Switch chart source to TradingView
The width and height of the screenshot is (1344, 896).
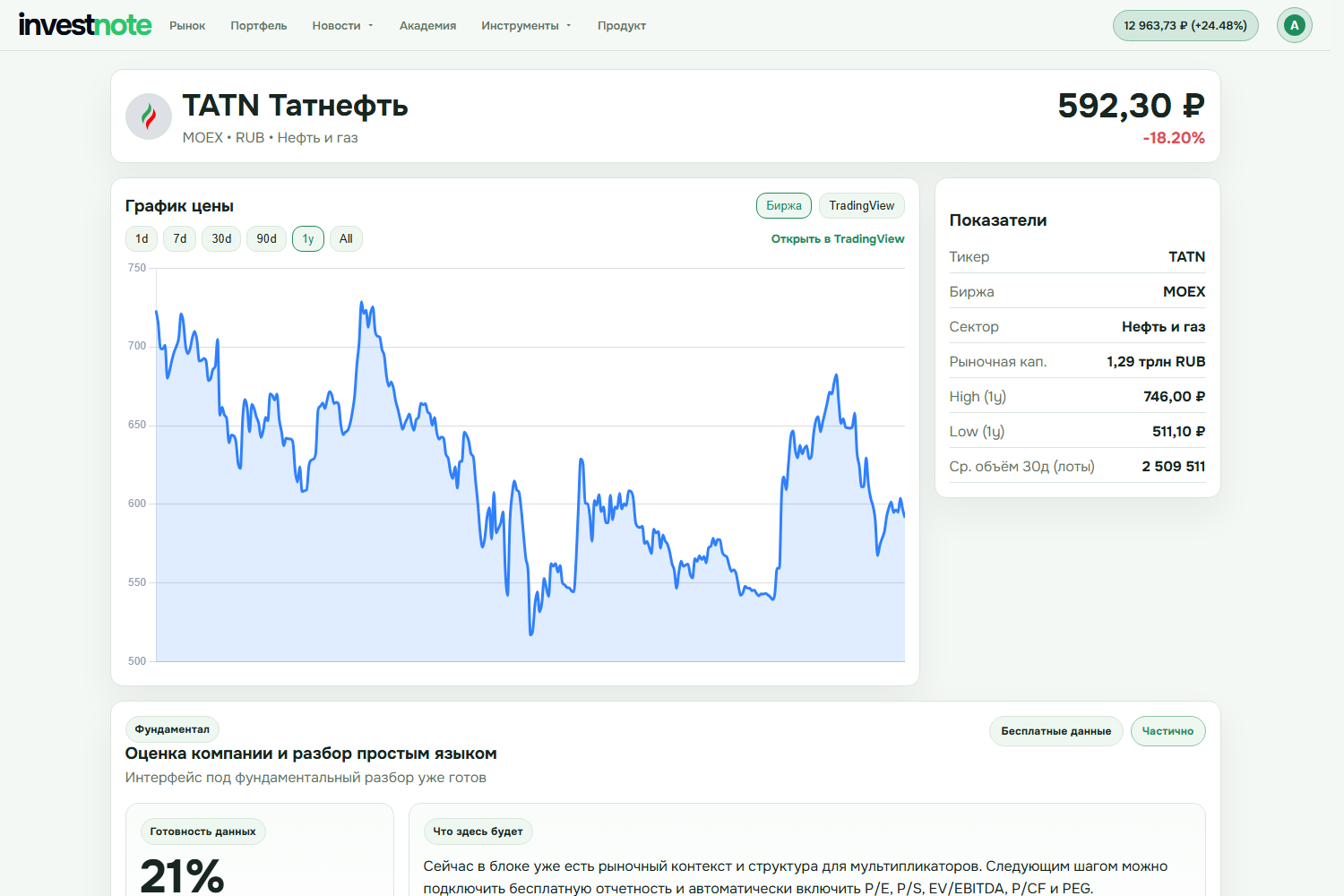pyautogui.click(x=862, y=206)
